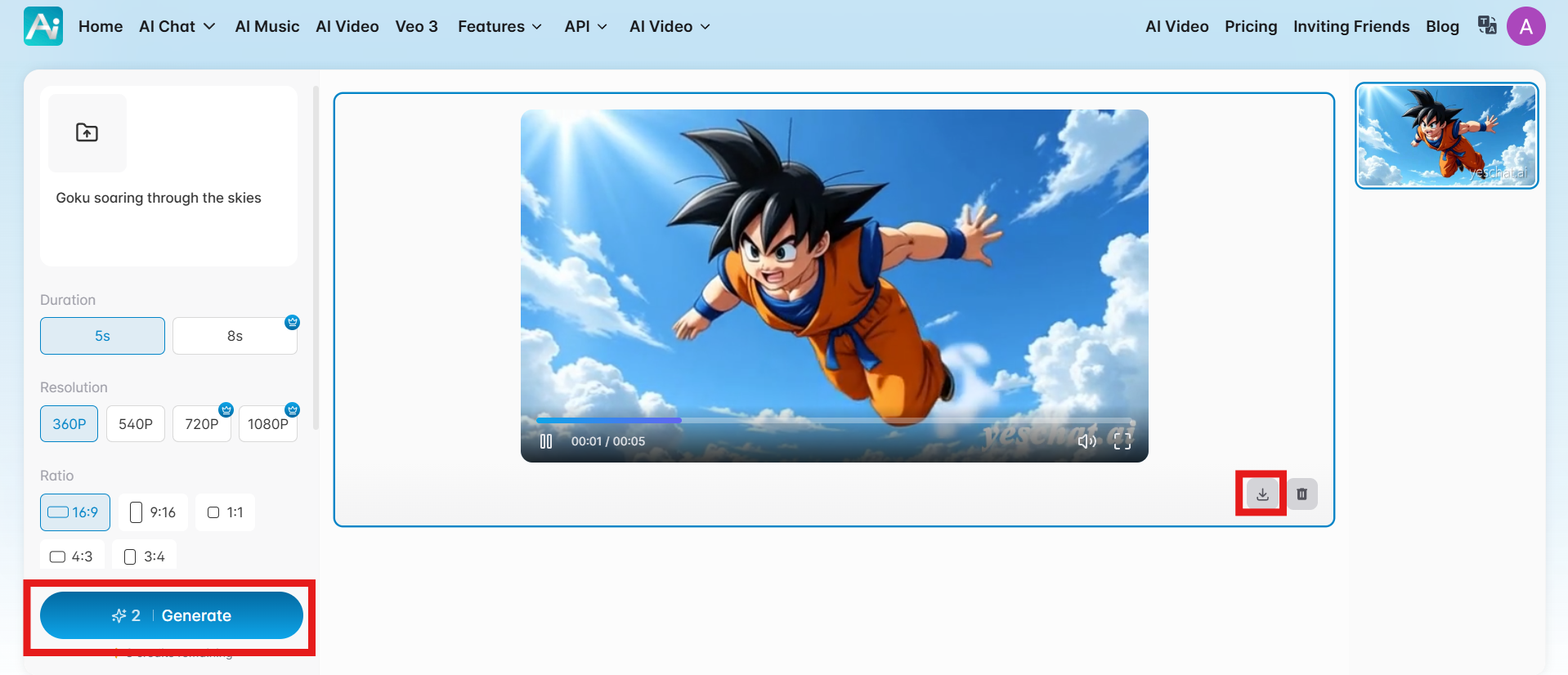Open the user profile avatar

tap(1525, 26)
